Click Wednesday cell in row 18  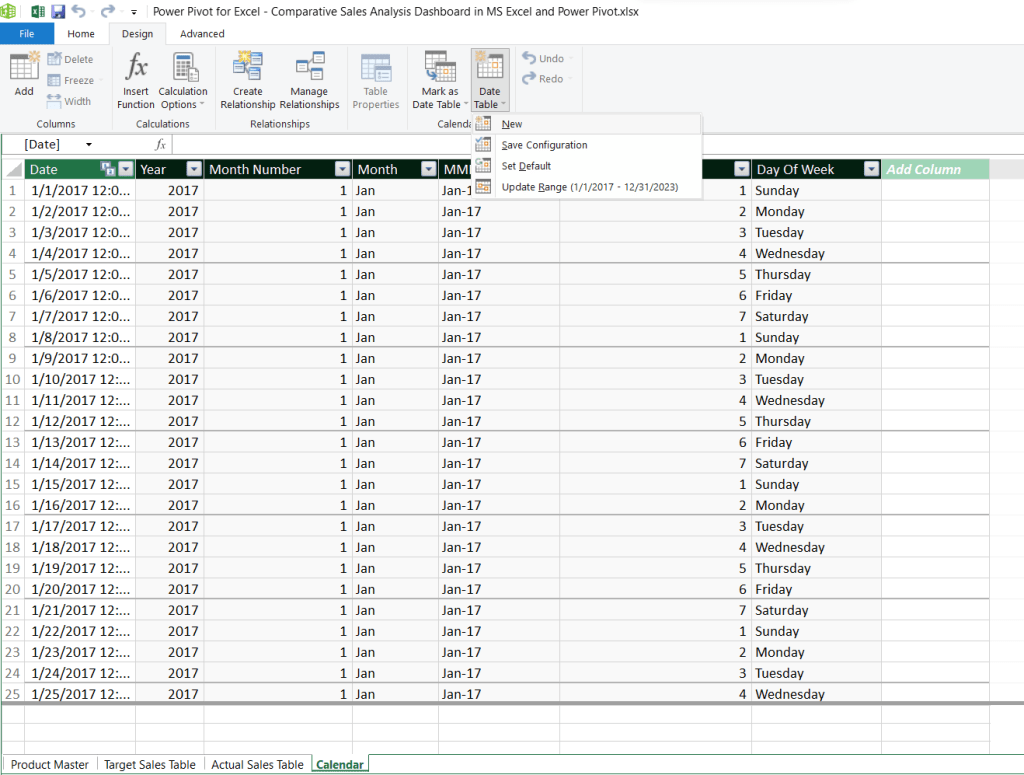tap(816, 547)
